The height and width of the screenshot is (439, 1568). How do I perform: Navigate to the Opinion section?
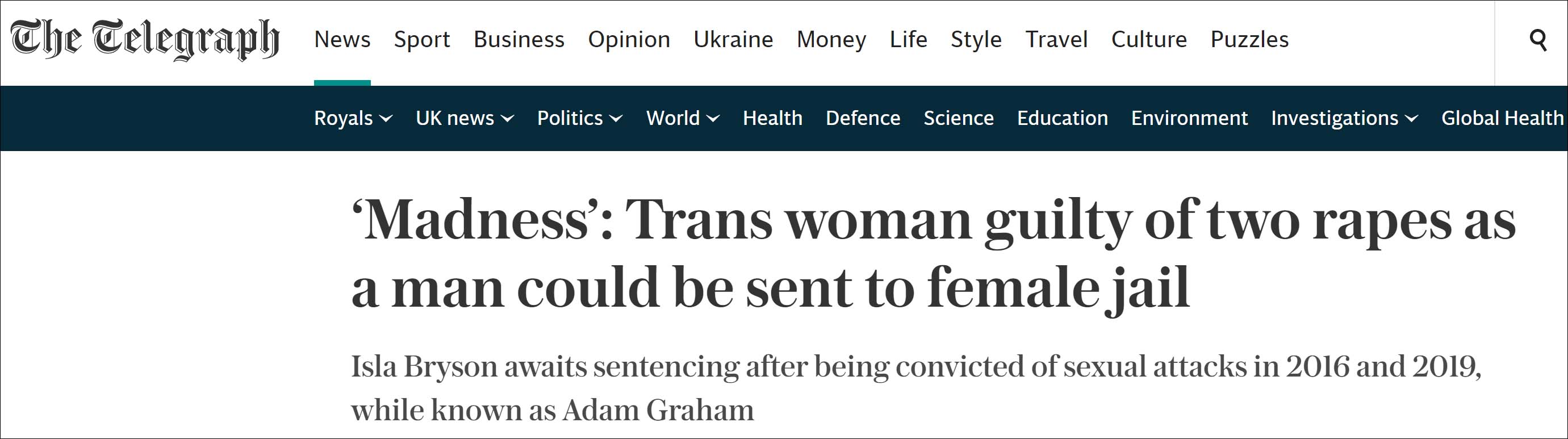(629, 40)
